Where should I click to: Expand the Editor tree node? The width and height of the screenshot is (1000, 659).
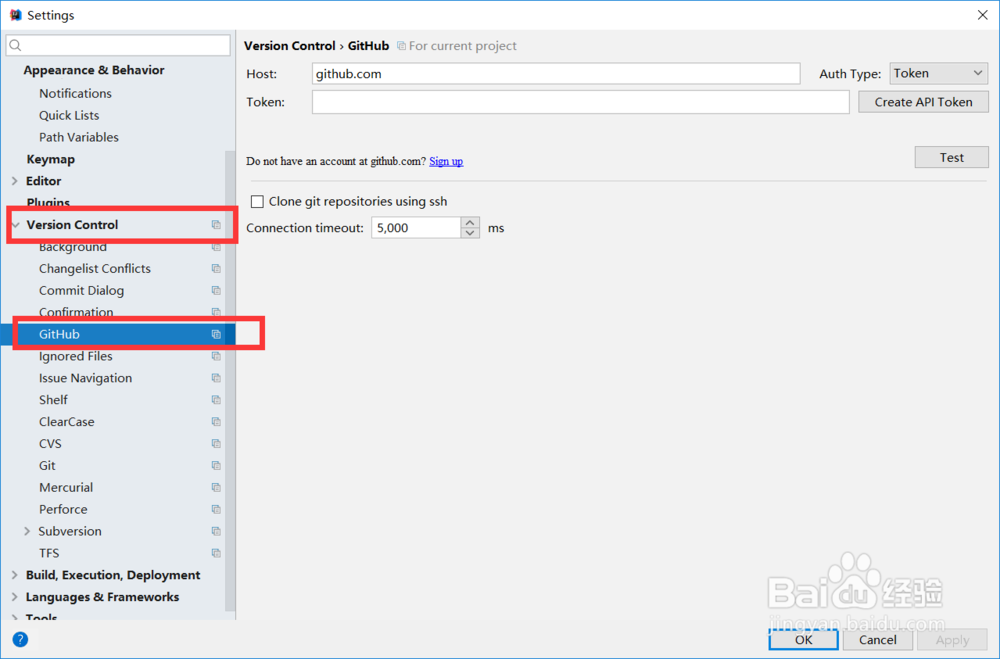(x=15, y=181)
